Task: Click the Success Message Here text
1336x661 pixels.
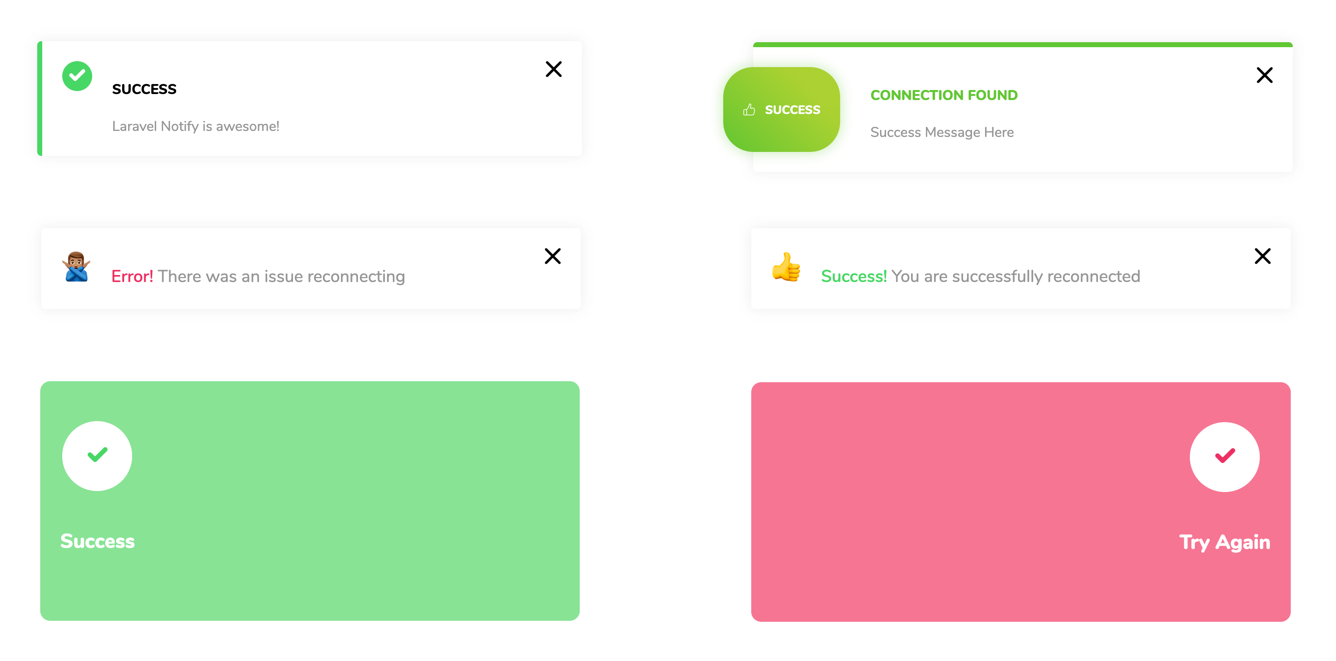Action: click(x=942, y=132)
